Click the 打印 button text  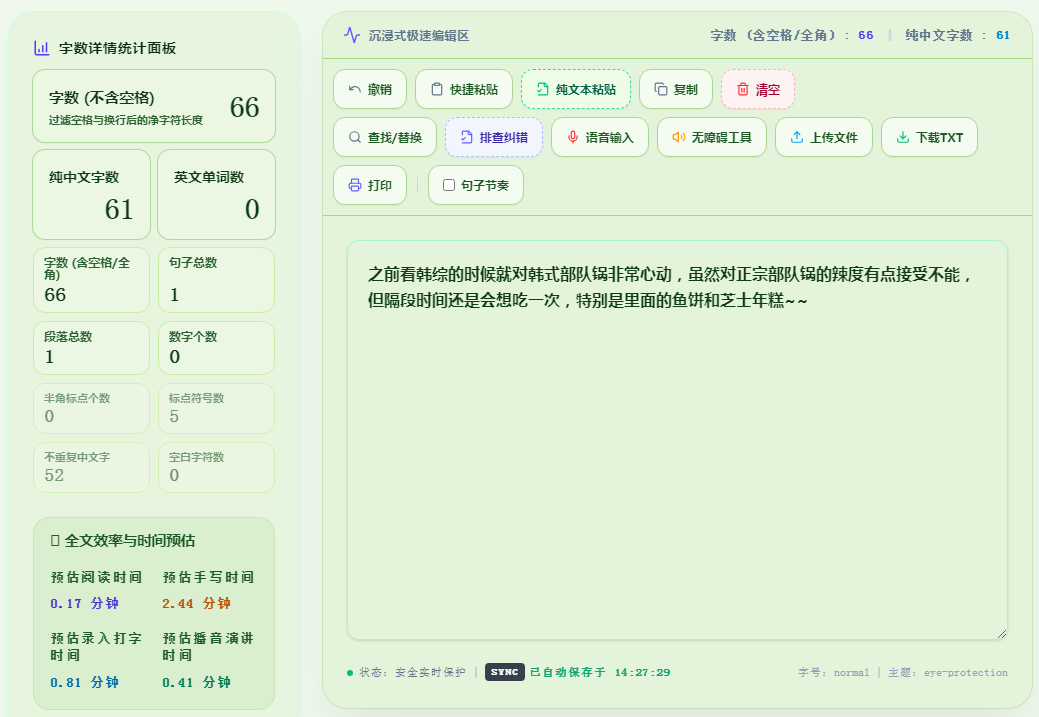point(380,185)
